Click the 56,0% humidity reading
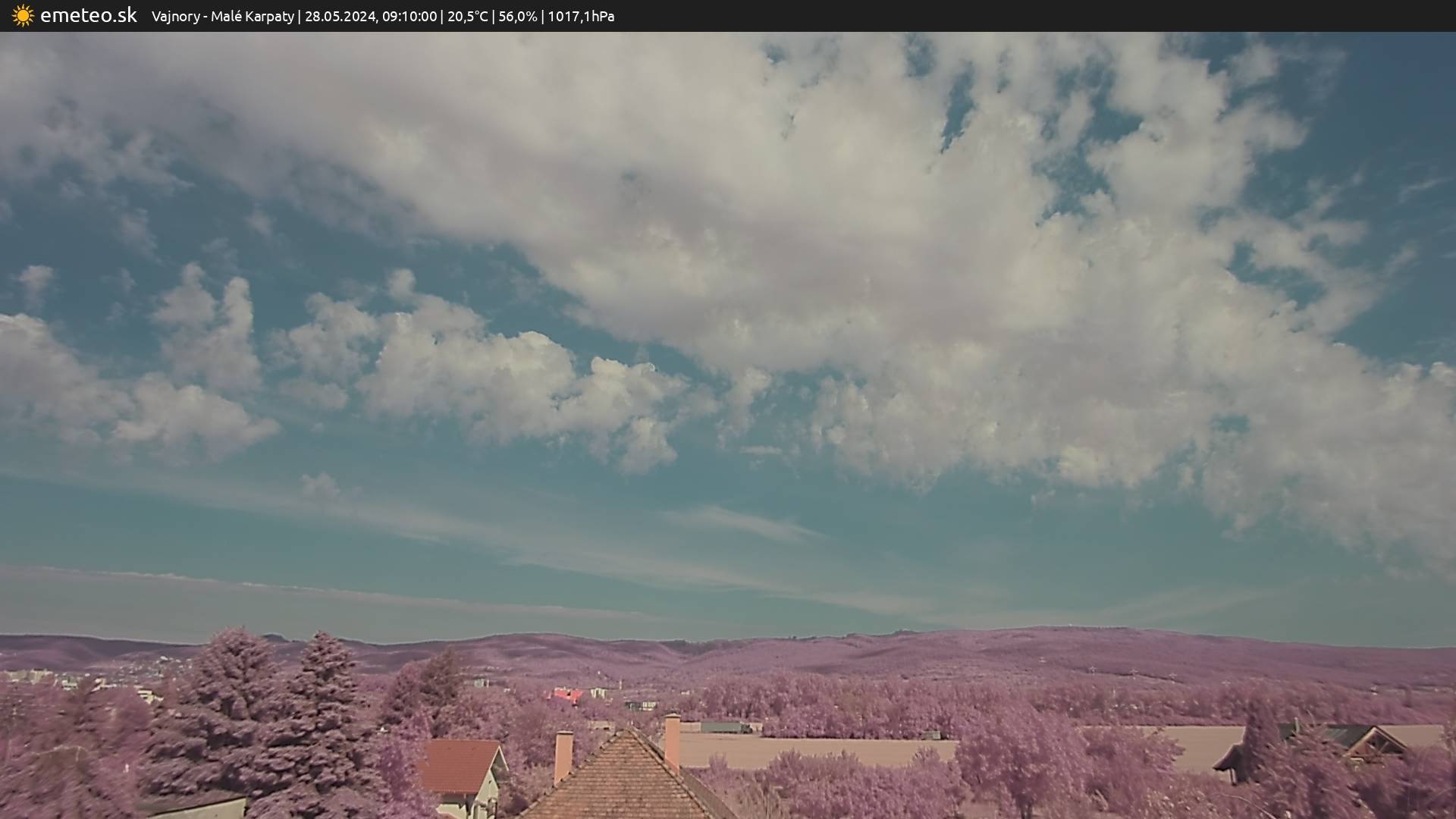This screenshot has width=1456, height=819. click(517, 17)
